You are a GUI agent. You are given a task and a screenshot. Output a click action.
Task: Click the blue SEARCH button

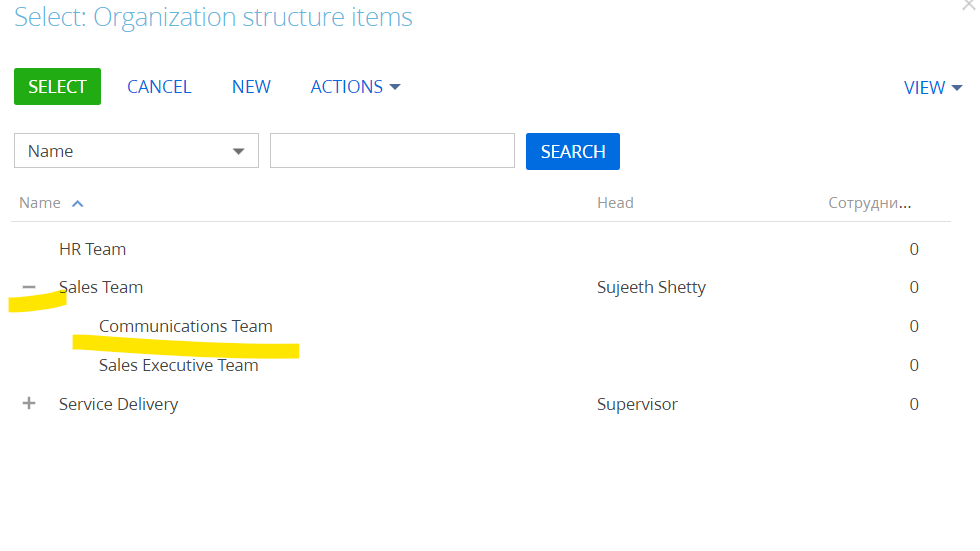[572, 151]
